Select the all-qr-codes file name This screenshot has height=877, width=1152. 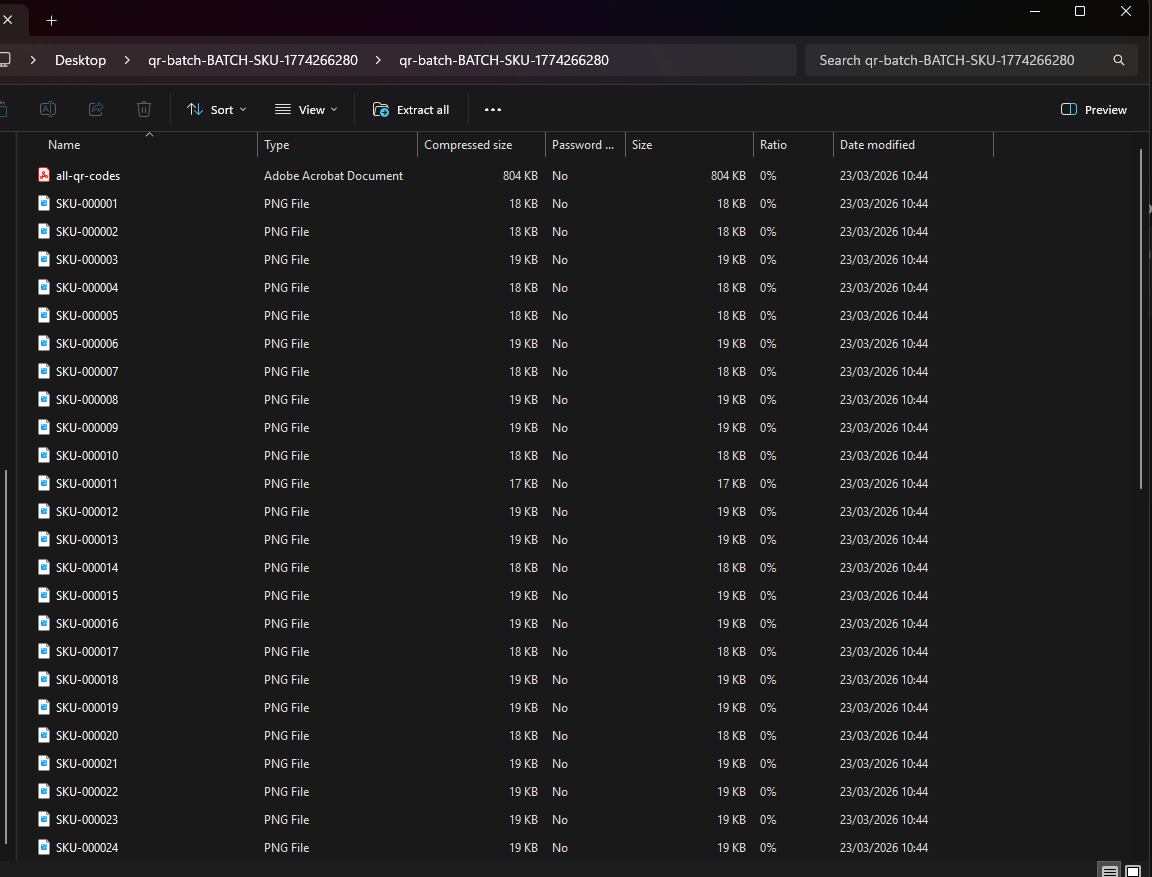coord(88,176)
